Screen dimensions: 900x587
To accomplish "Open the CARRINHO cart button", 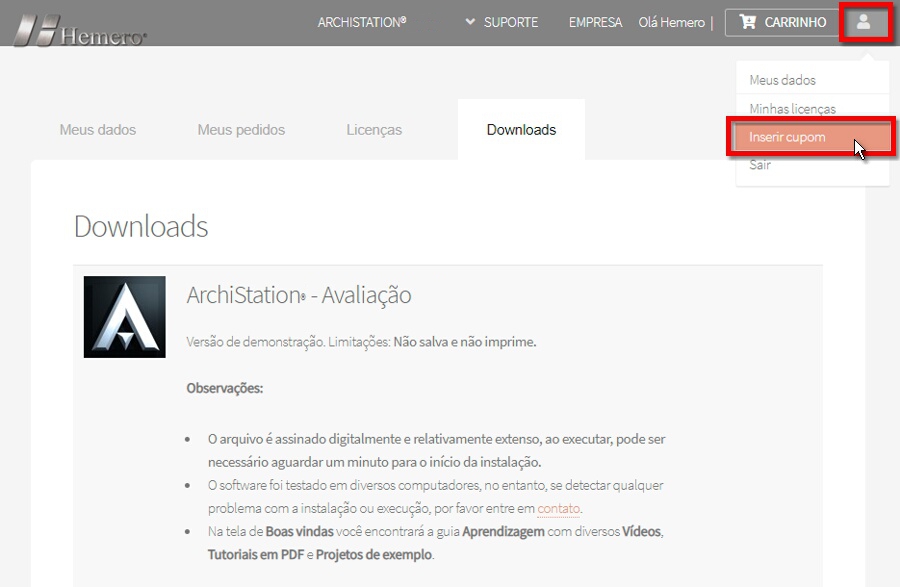I will coord(783,22).
